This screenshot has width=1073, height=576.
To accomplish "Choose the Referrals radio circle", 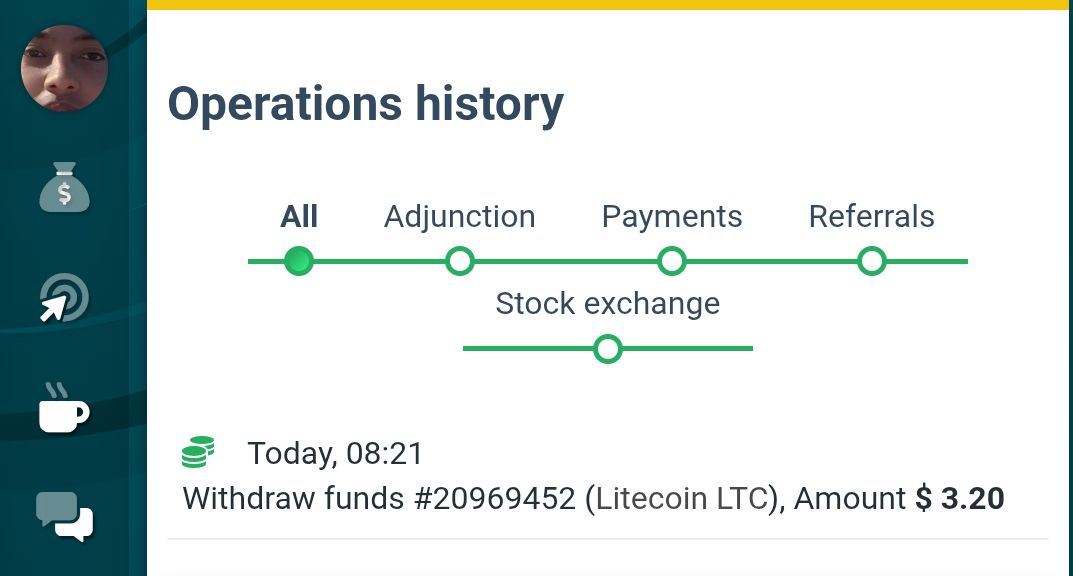I will point(872,262).
